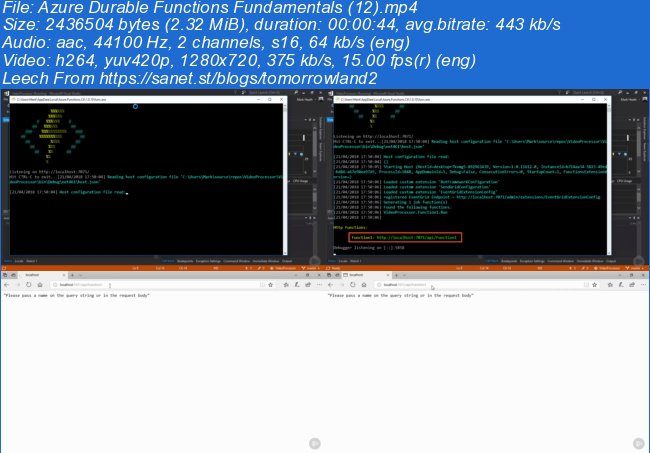Open Exception Settings tab in right frame

(x=532, y=261)
